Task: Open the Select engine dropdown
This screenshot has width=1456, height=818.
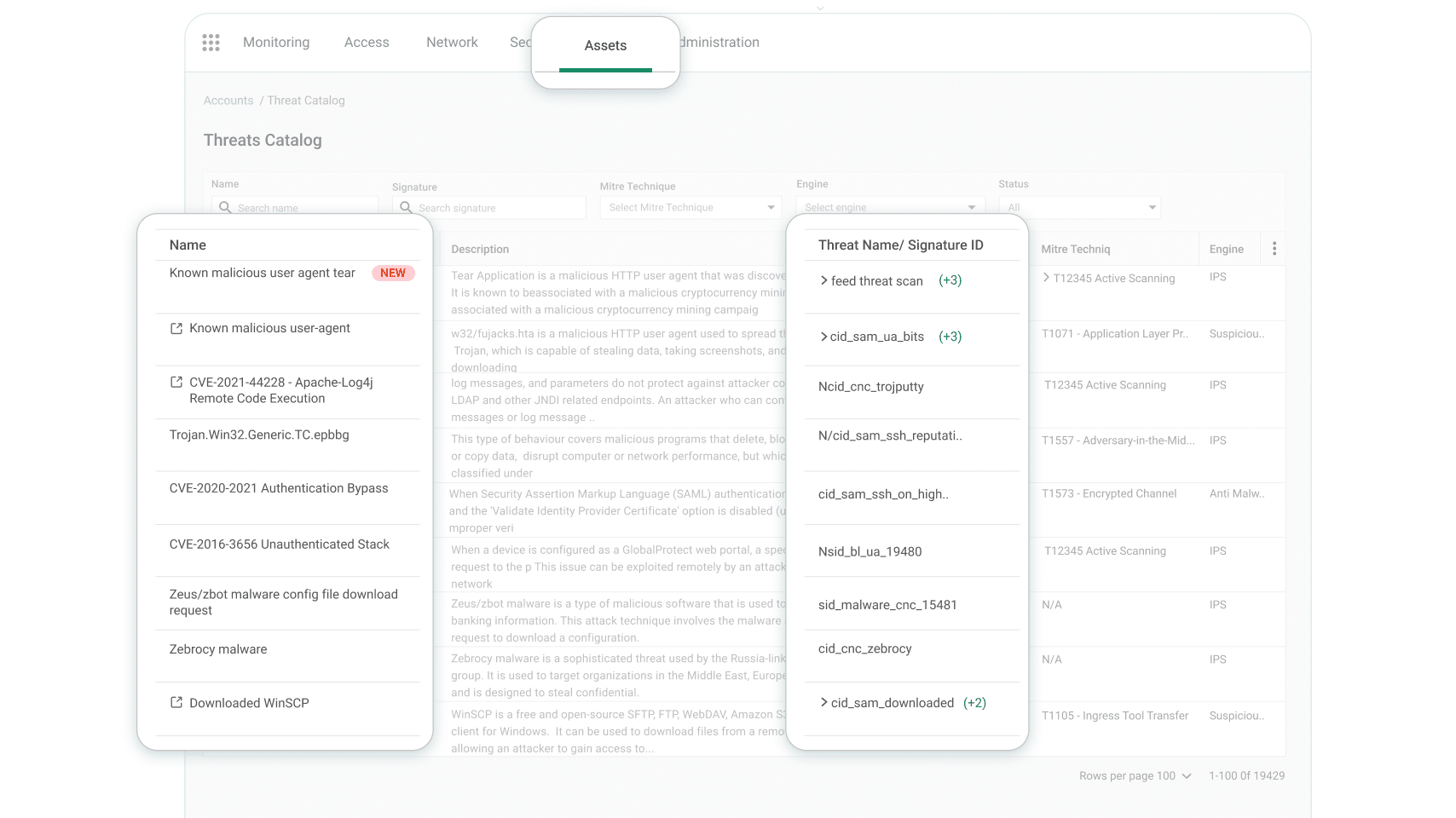Action: [891, 207]
